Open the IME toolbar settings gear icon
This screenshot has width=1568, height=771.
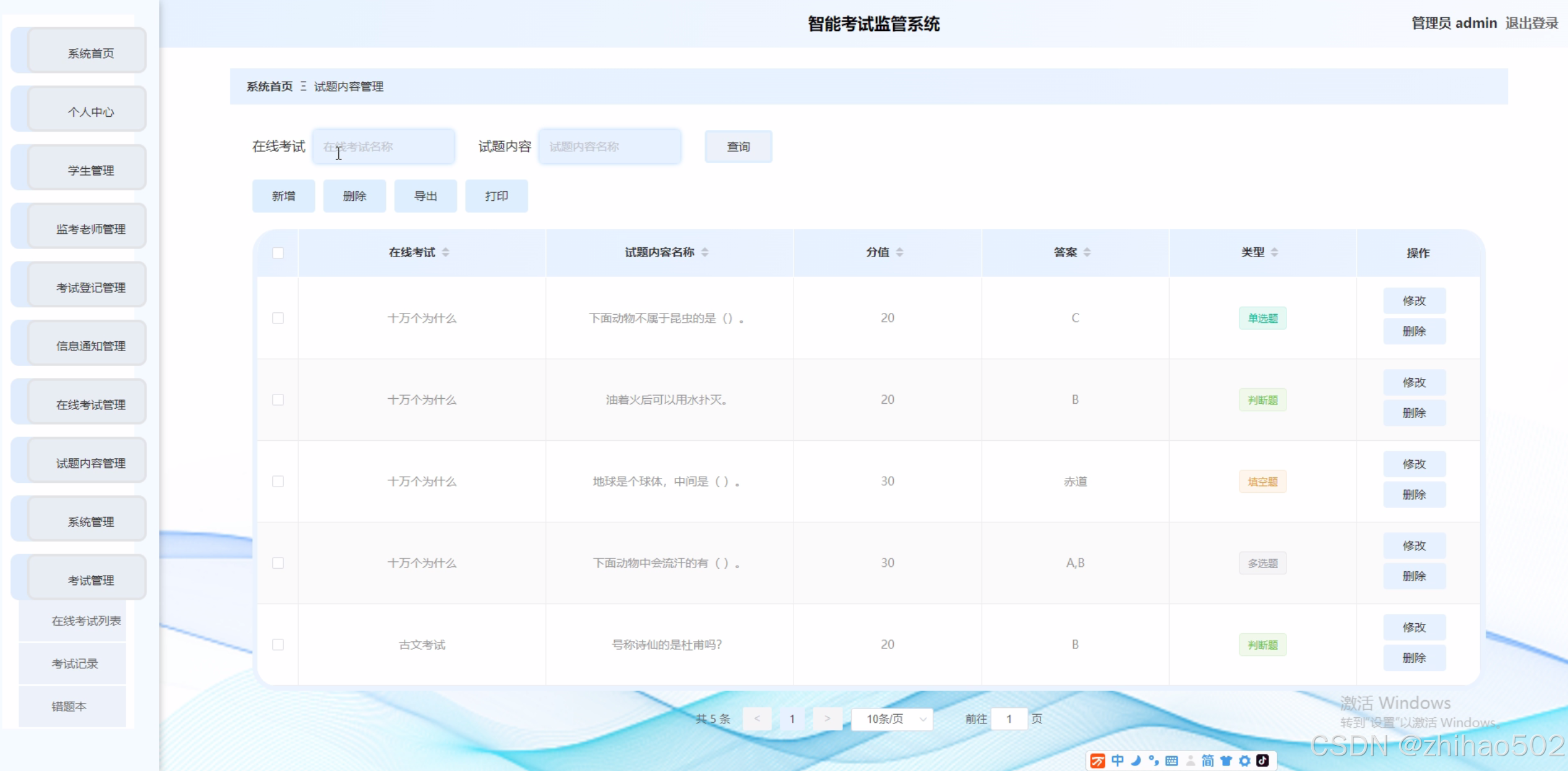(1245, 760)
